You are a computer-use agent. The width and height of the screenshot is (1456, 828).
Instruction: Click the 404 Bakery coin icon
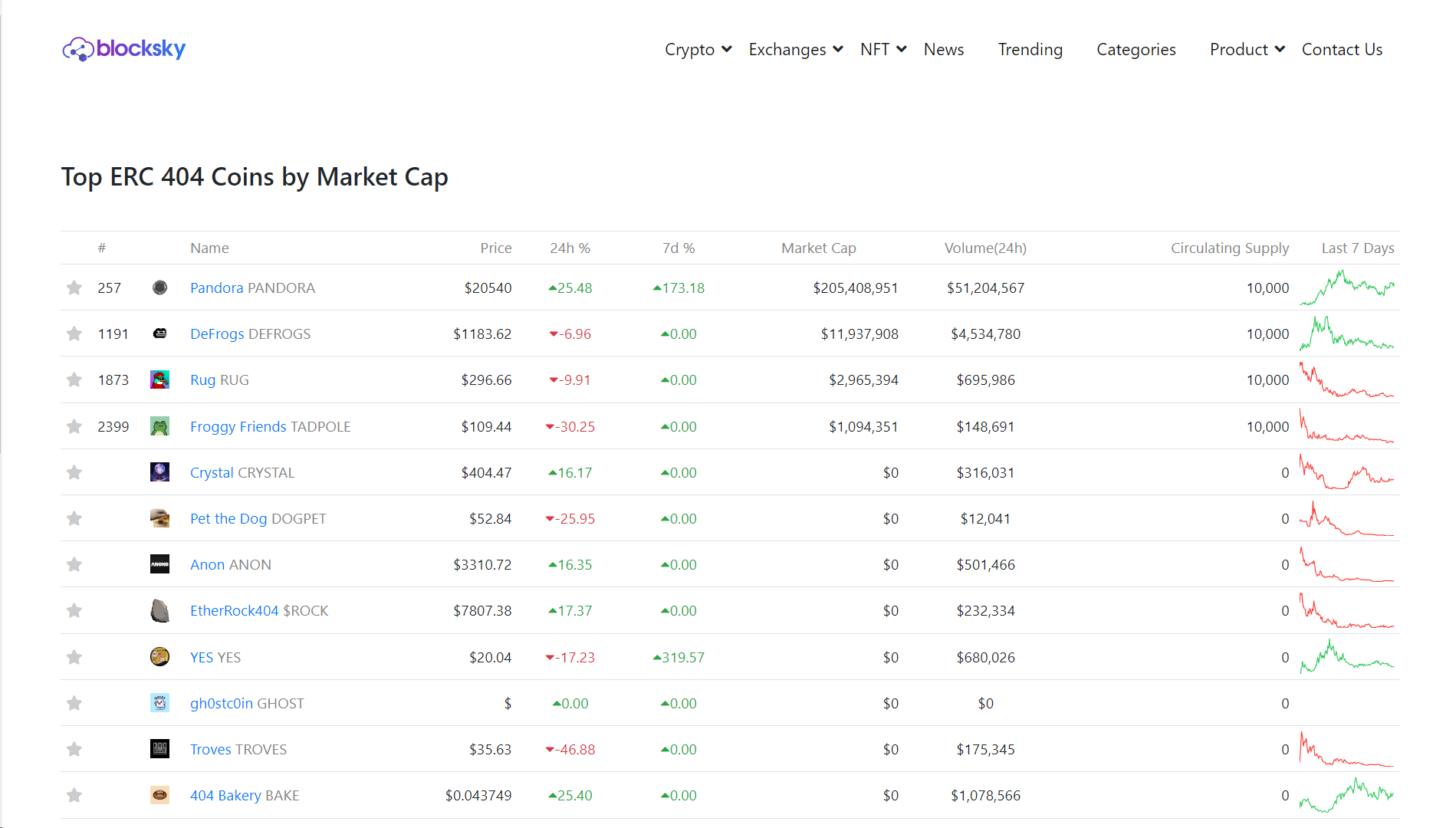point(159,795)
